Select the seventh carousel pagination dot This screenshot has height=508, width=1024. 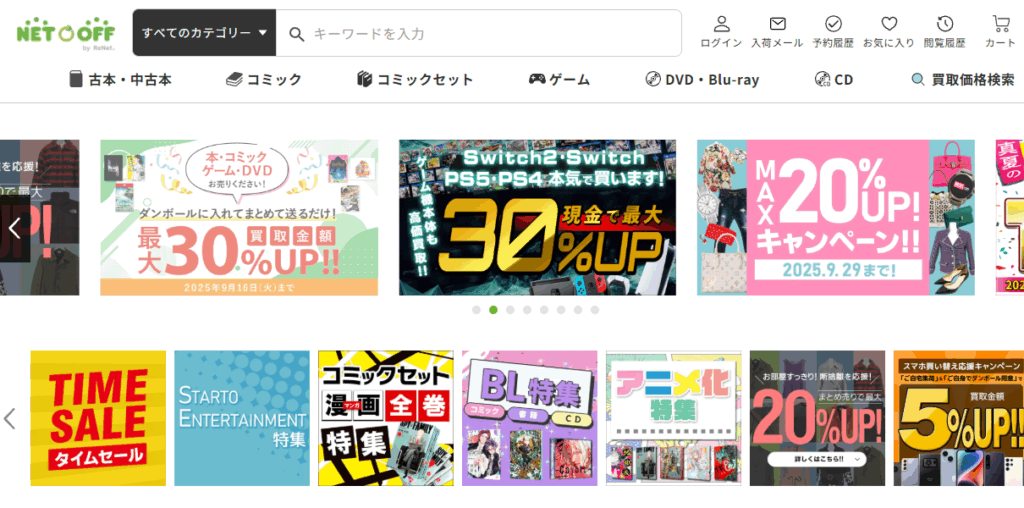click(578, 310)
